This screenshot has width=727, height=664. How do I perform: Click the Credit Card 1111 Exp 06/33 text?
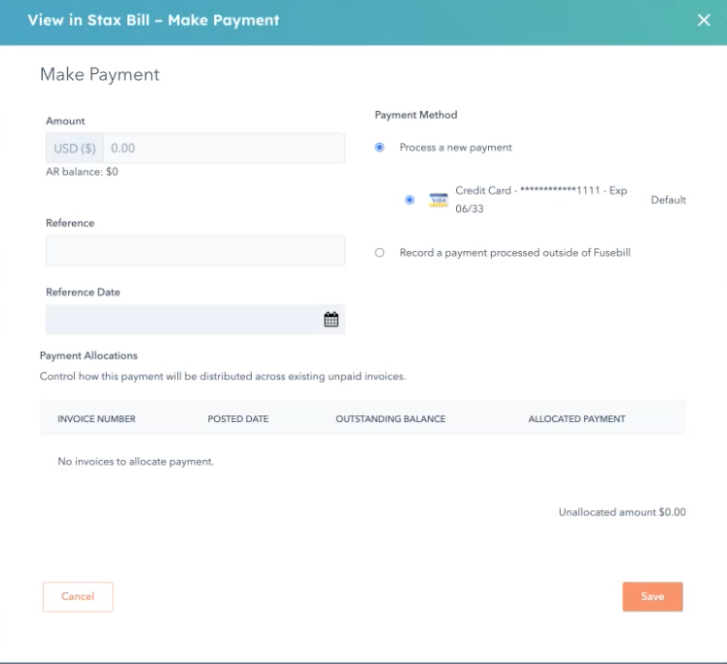click(x=541, y=199)
